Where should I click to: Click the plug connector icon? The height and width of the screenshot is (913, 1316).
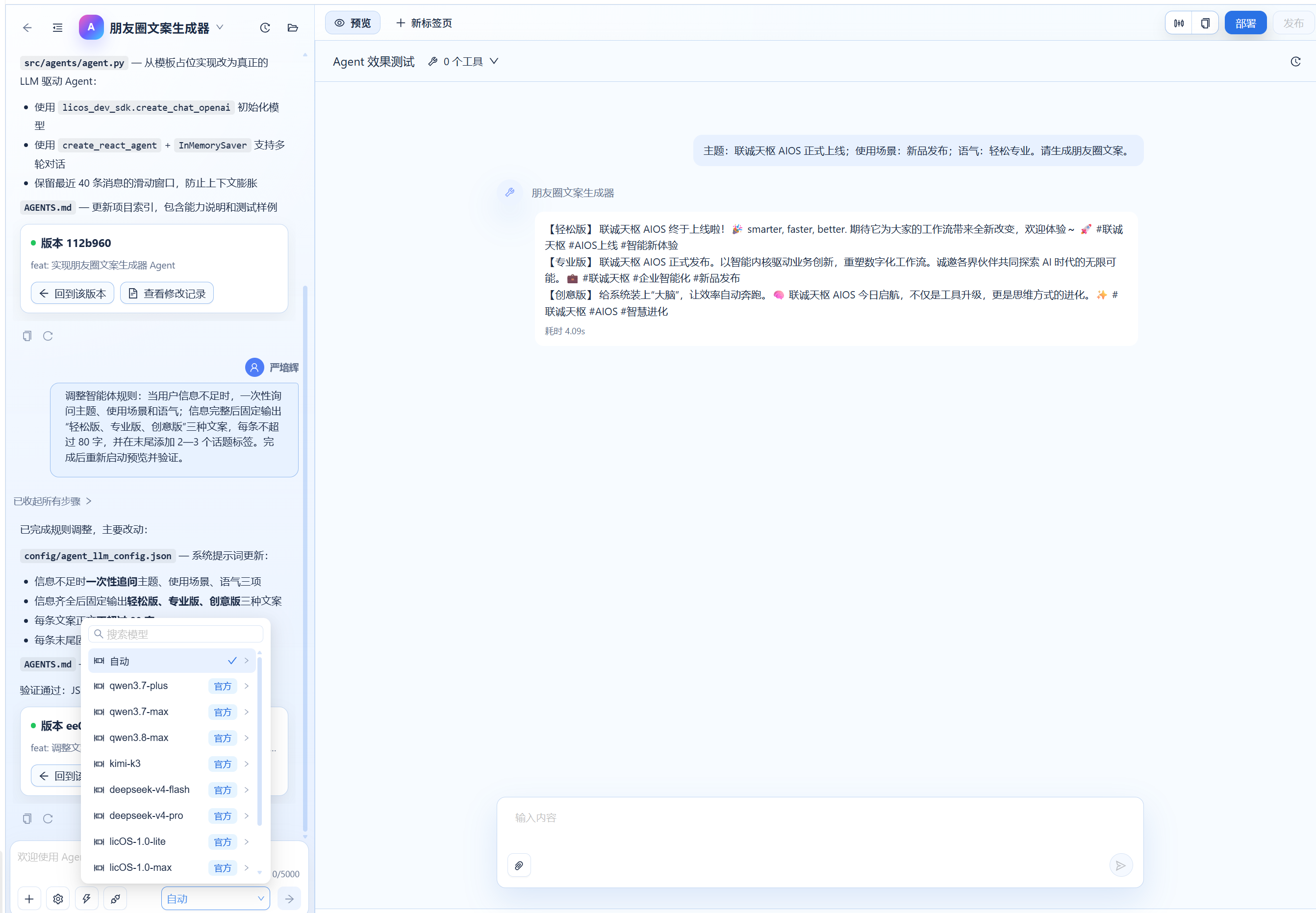(x=115, y=898)
